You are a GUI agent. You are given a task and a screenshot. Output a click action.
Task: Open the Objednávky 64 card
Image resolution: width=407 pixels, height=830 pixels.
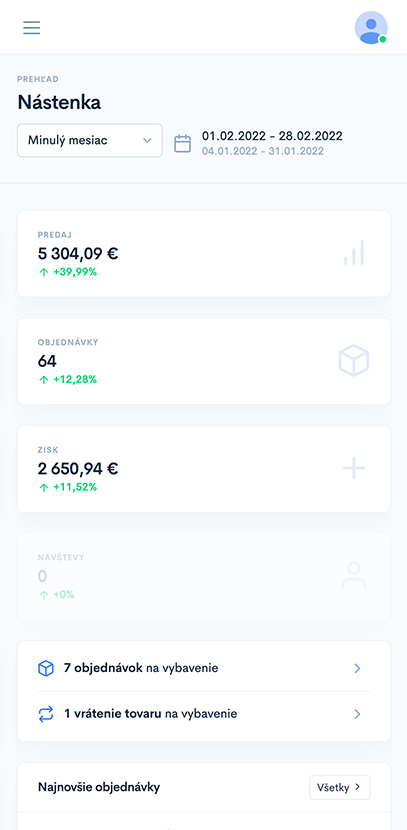point(204,362)
